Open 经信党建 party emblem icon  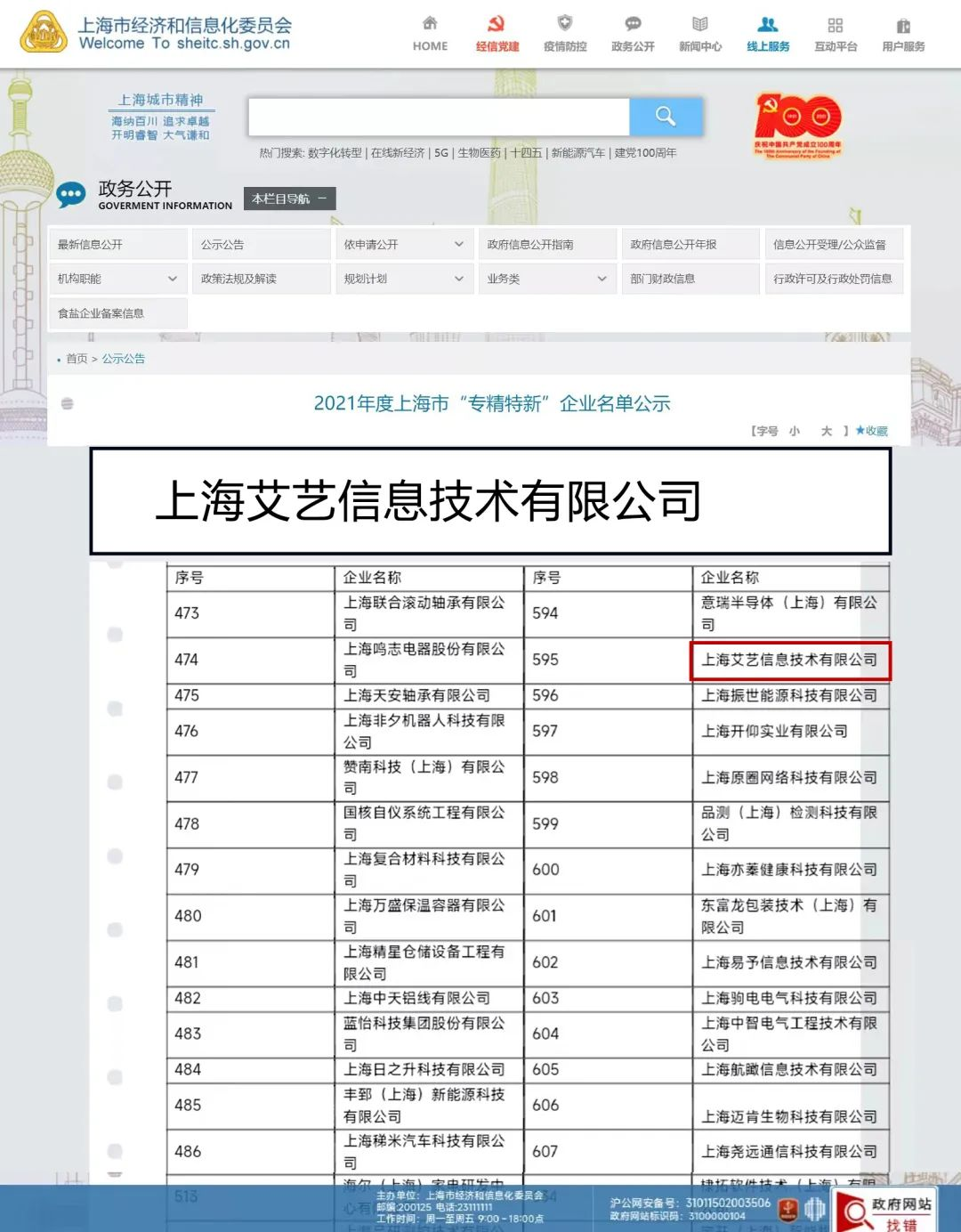click(497, 23)
